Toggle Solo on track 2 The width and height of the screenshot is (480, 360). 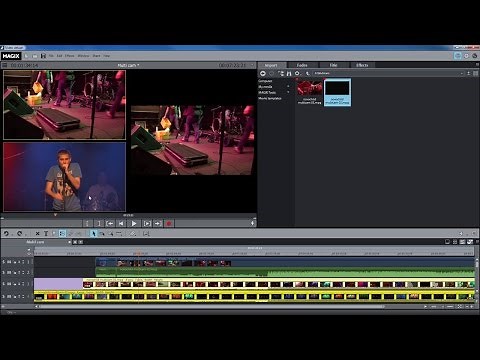point(3,273)
